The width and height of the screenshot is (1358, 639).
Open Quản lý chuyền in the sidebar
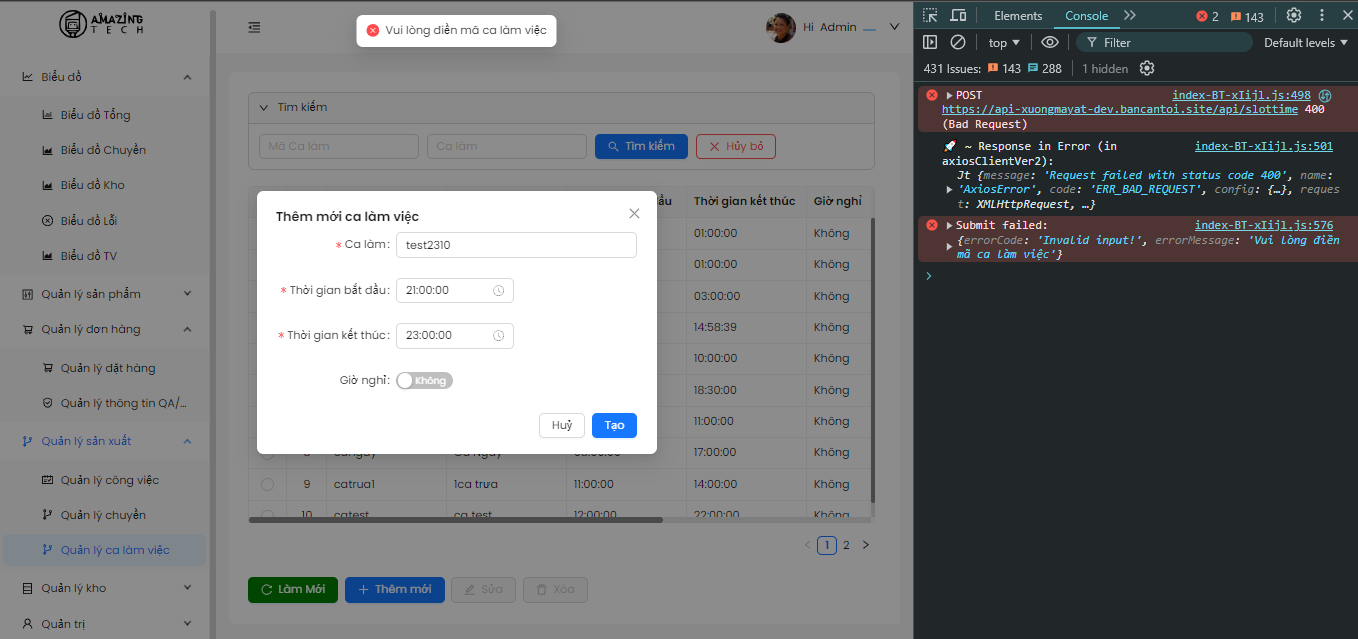click(103, 515)
